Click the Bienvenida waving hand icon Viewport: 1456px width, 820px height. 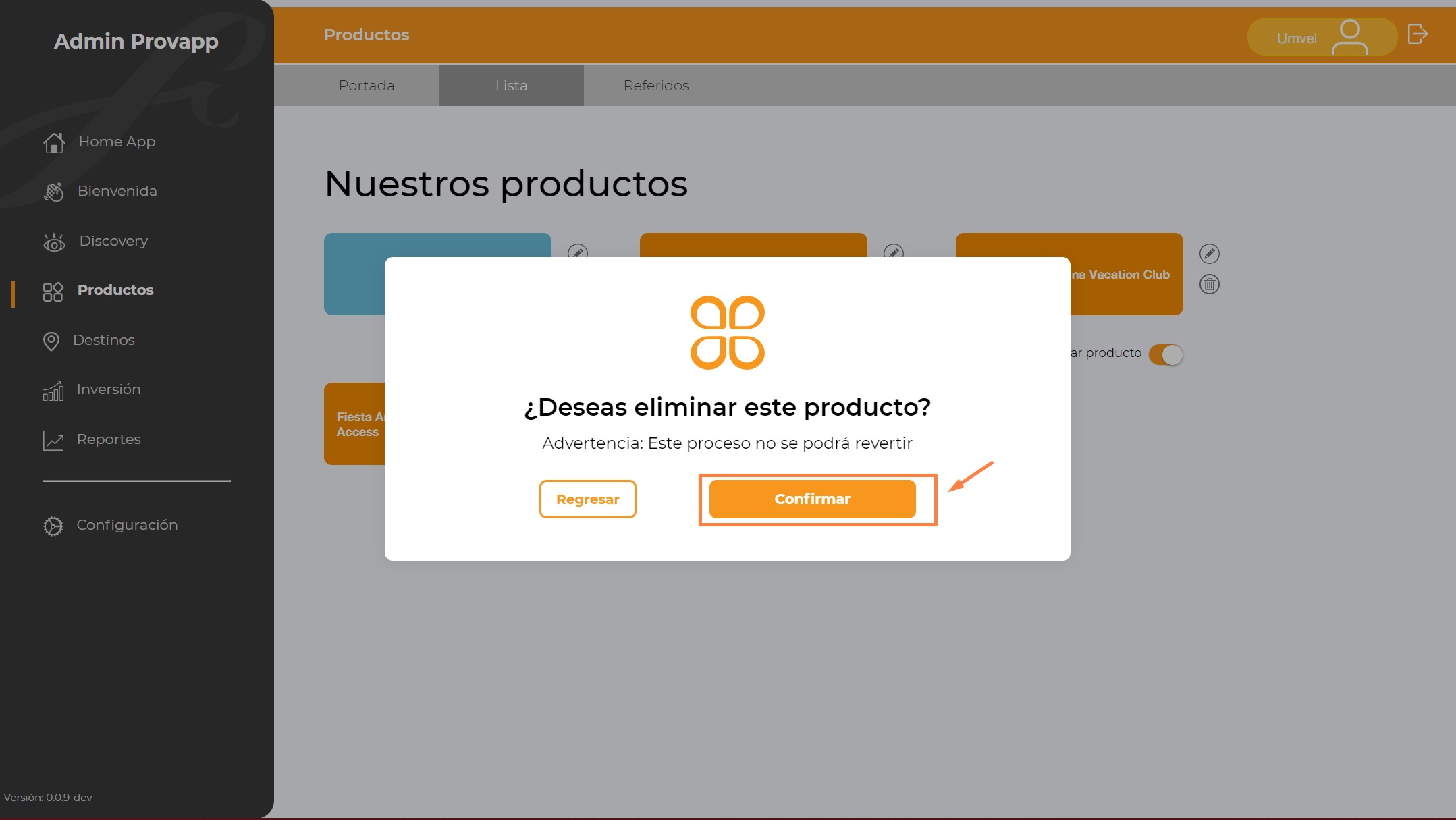54,192
